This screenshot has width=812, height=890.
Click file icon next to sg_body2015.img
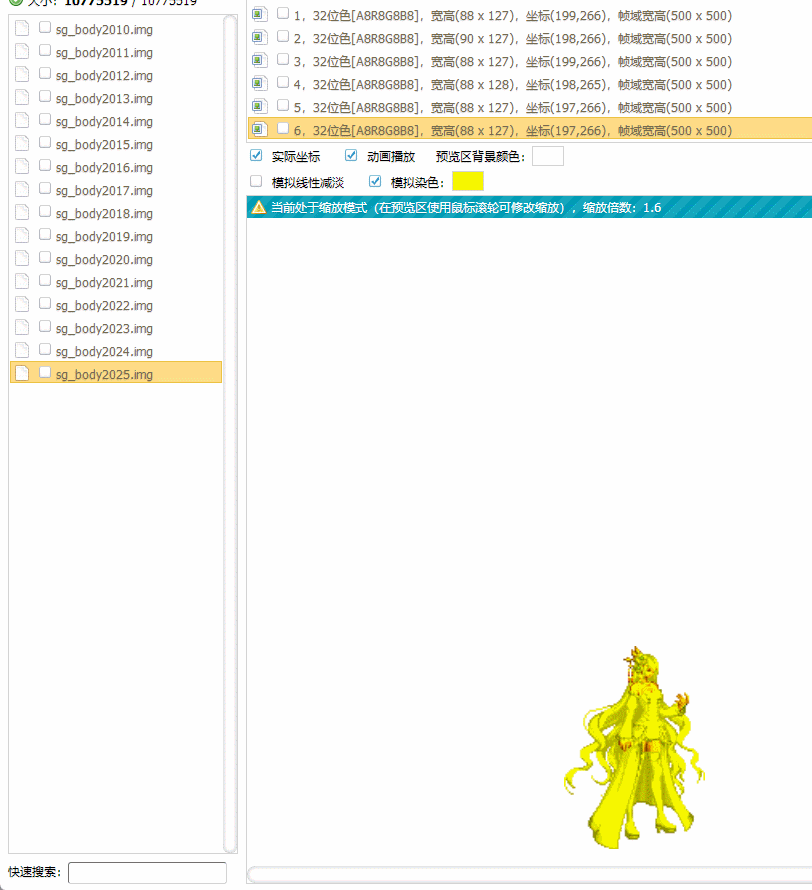[22, 144]
